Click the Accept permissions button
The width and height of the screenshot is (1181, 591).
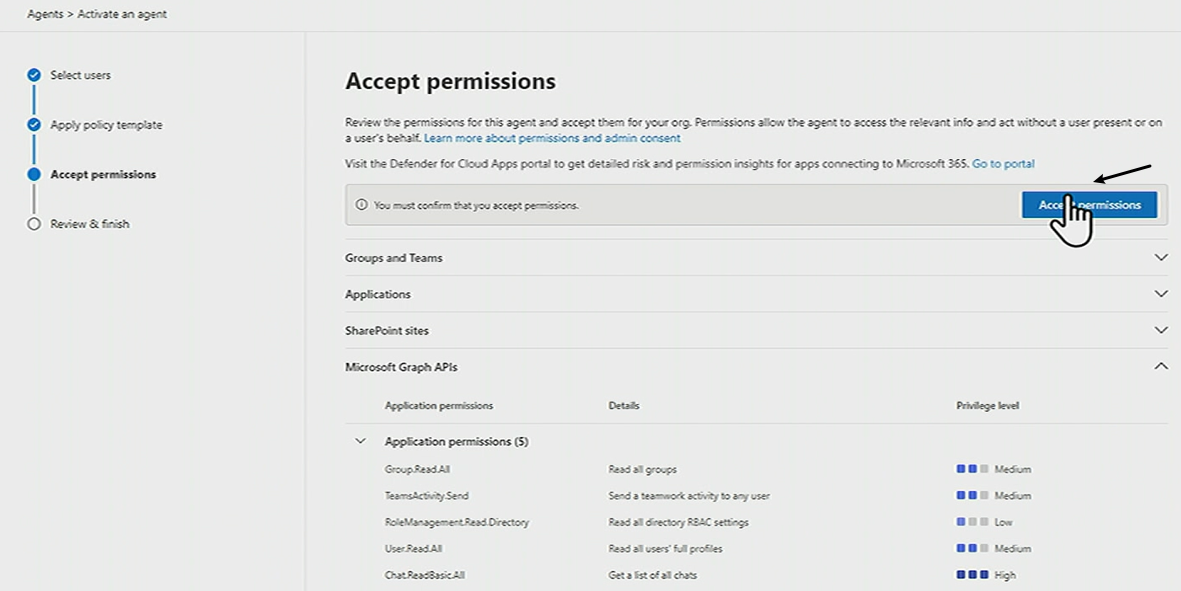click(1089, 205)
